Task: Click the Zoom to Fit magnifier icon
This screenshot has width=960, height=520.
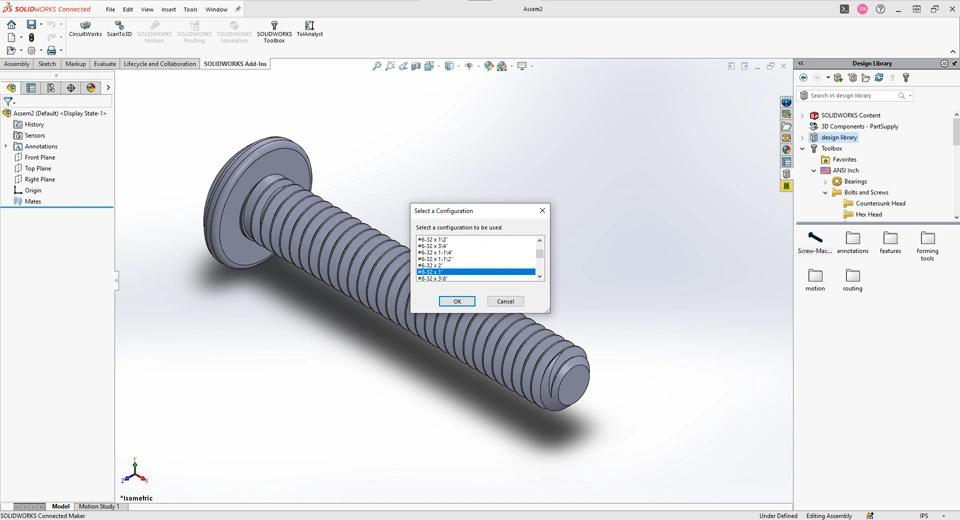Action: point(377,66)
